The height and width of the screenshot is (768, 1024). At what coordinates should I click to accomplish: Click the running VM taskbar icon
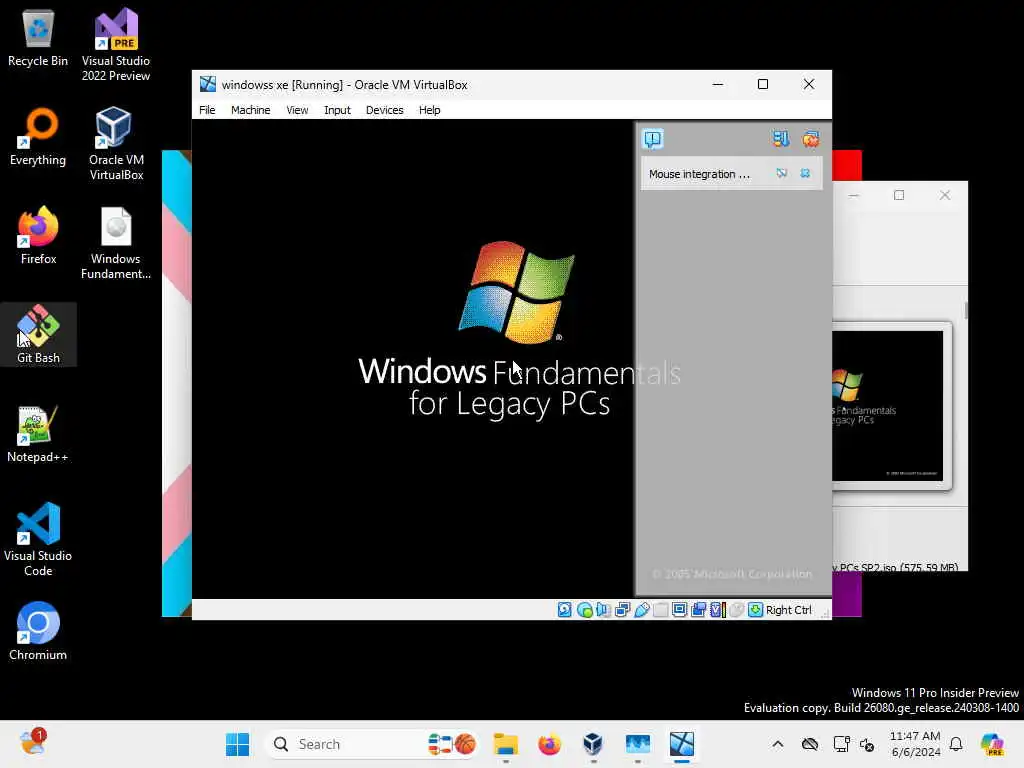(681, 744)
